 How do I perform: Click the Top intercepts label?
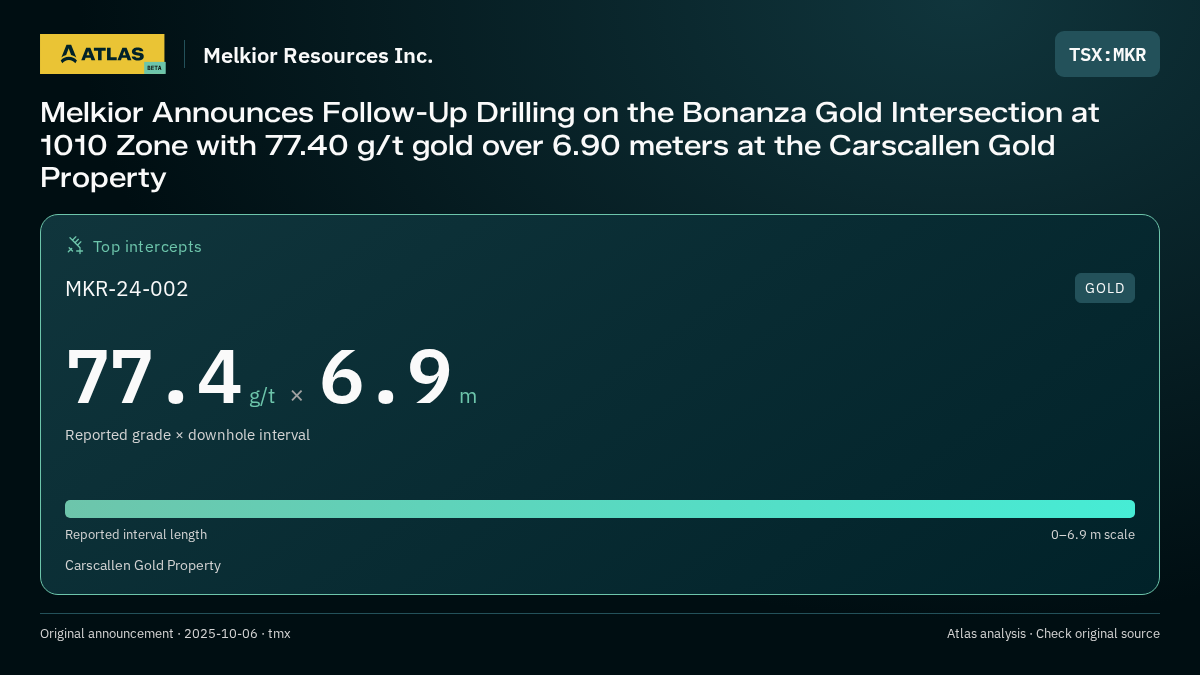pyautogui.click(x=147, y=246)
